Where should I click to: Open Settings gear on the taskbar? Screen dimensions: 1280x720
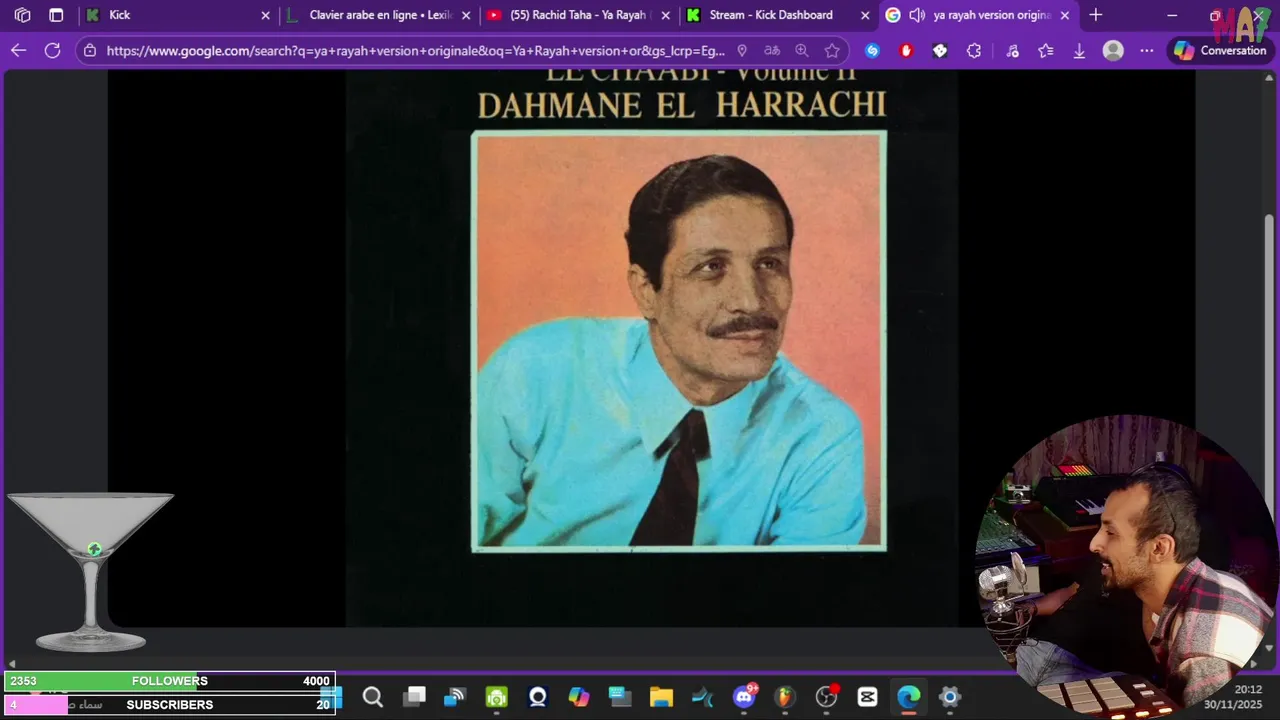pyautogui.click(x=950, y=697)
